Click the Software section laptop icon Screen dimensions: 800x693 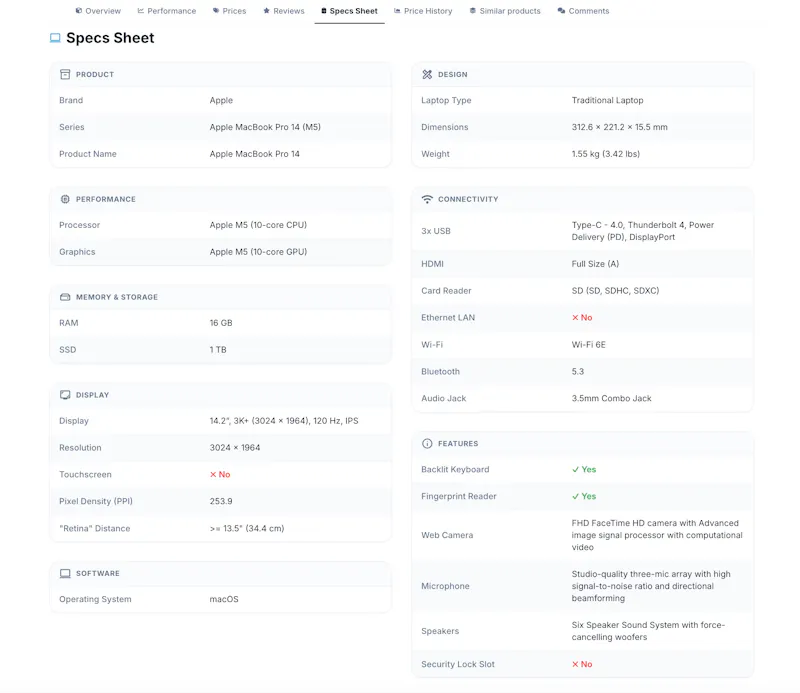click(65, 574)
